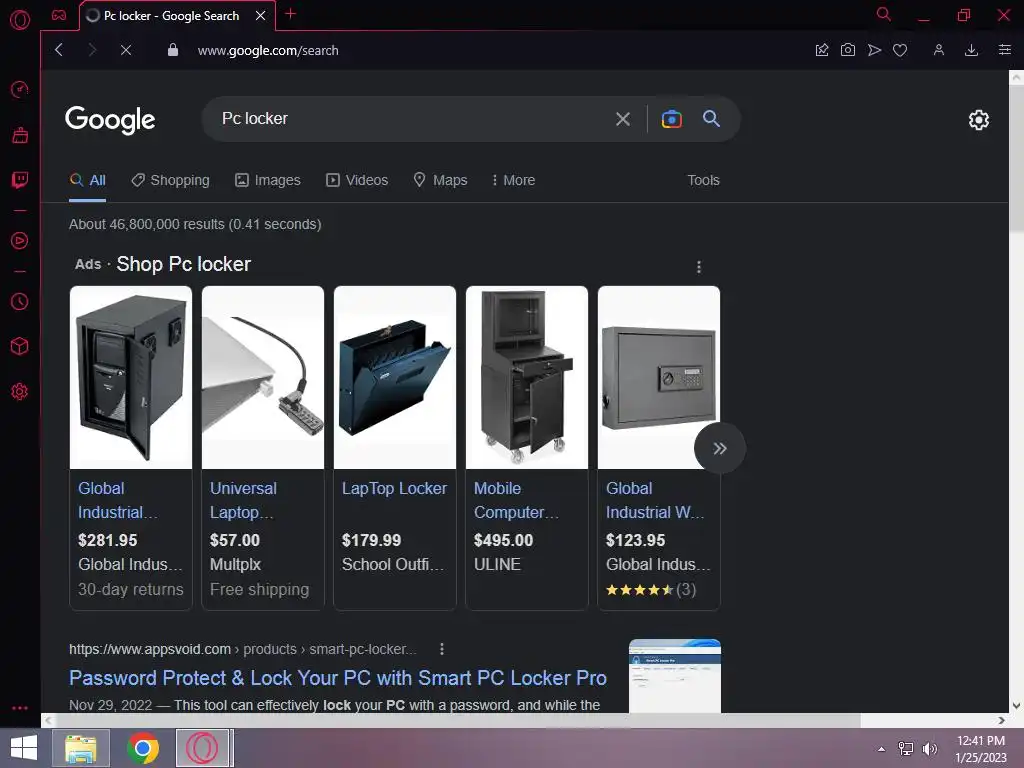
Task: Close the Pc locker tab
Action: point(261,16)
